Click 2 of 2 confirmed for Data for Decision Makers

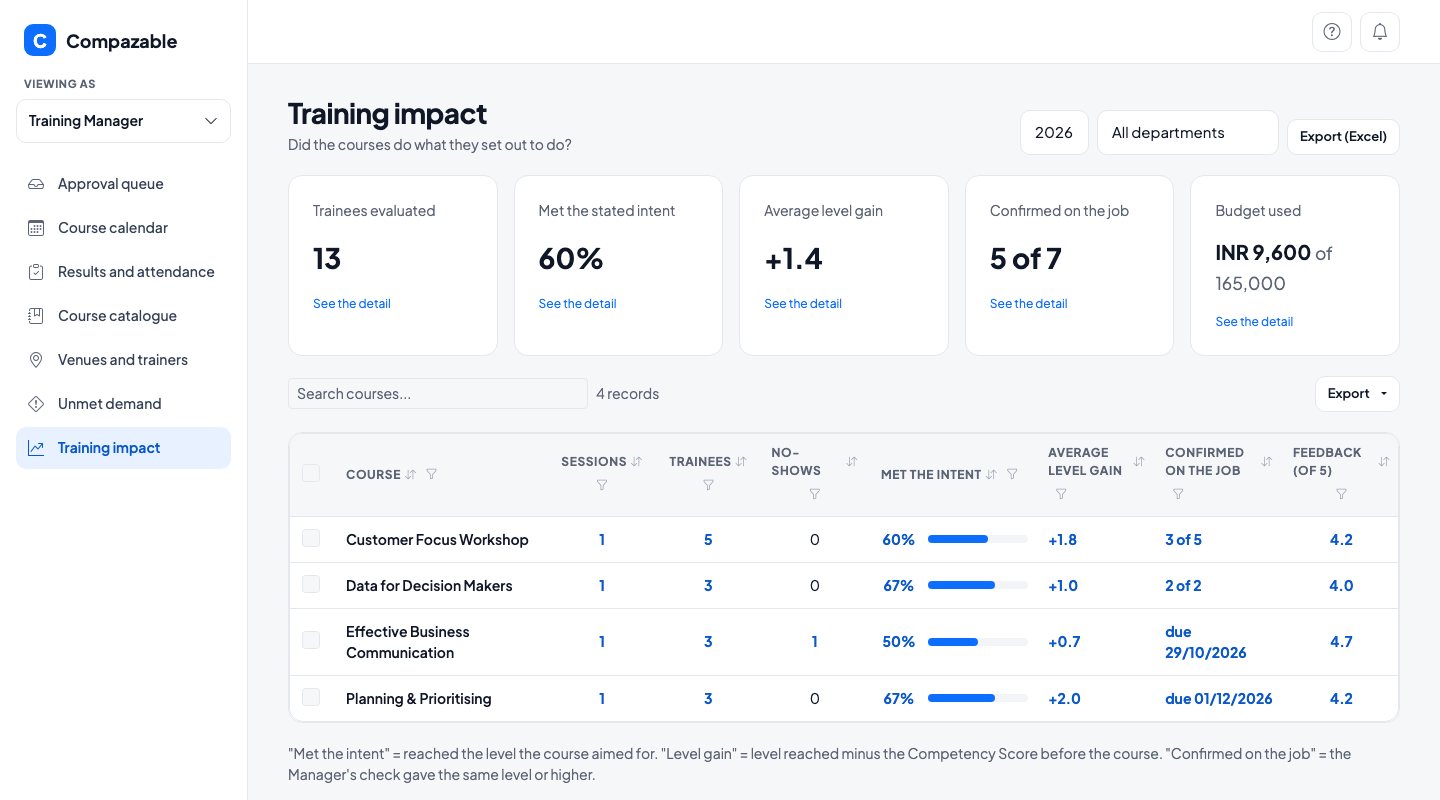coord(1183,586)
